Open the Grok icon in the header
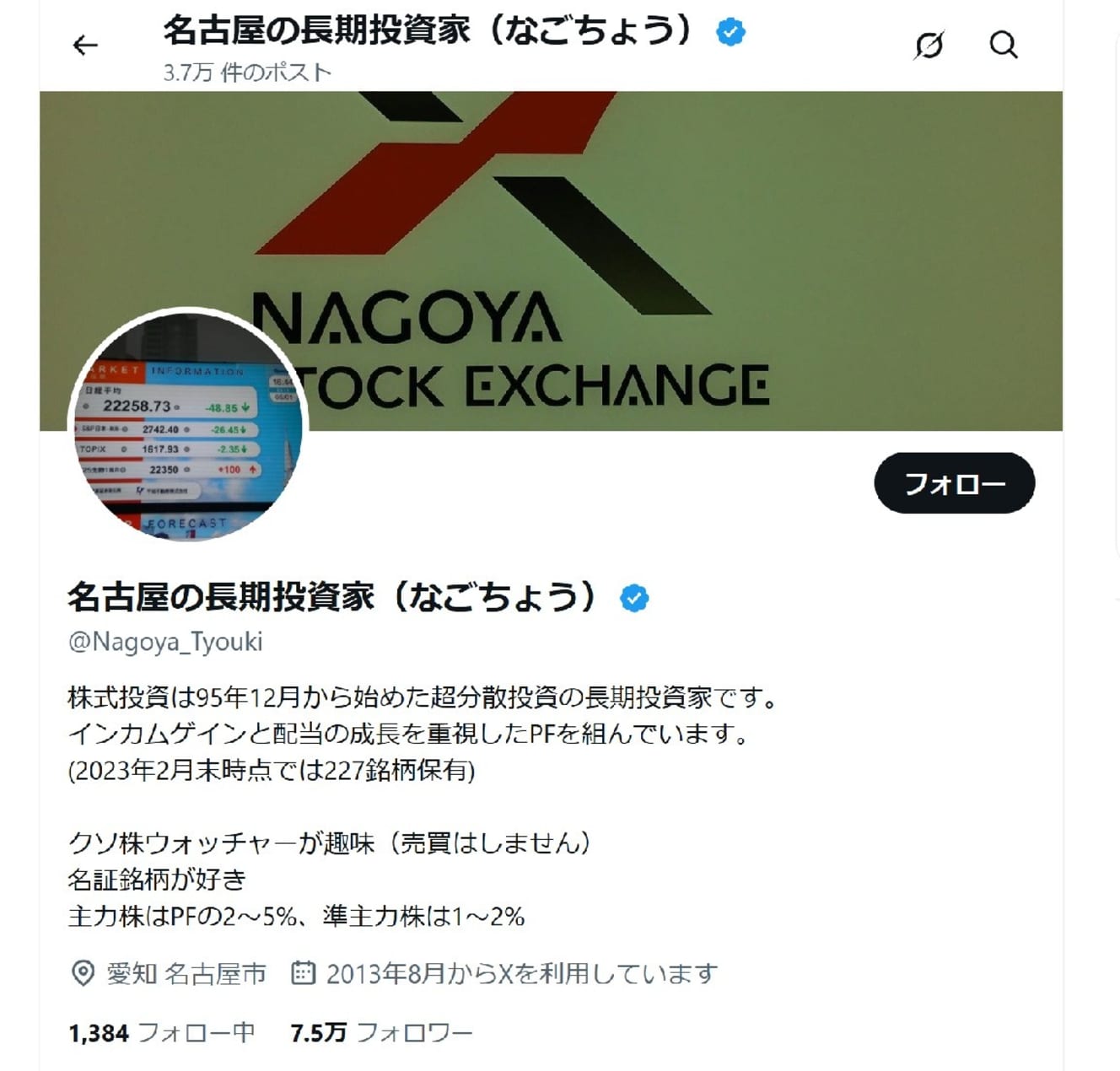This screenshot has height=1071, width=1120. pyautogui.click(x=929, y=45)
